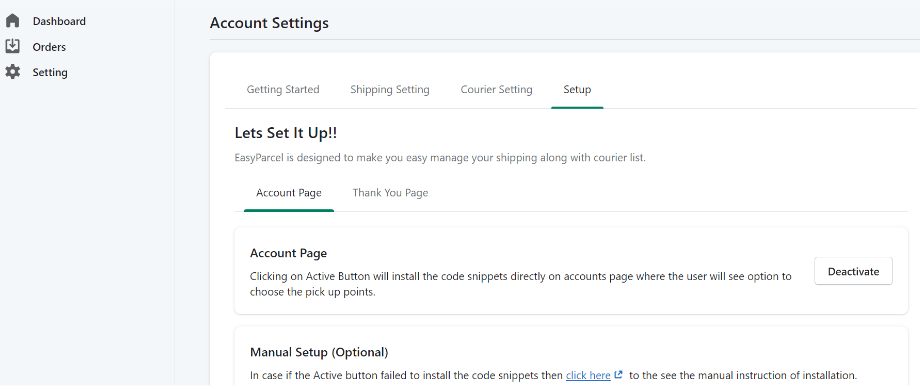Open the Courier Setting tab
This screenshot has width=920, height=389.
pos(496,90)
